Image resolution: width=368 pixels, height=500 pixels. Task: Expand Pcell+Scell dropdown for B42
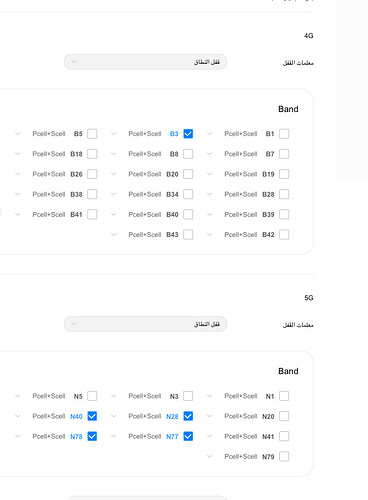tap(234, 235)
